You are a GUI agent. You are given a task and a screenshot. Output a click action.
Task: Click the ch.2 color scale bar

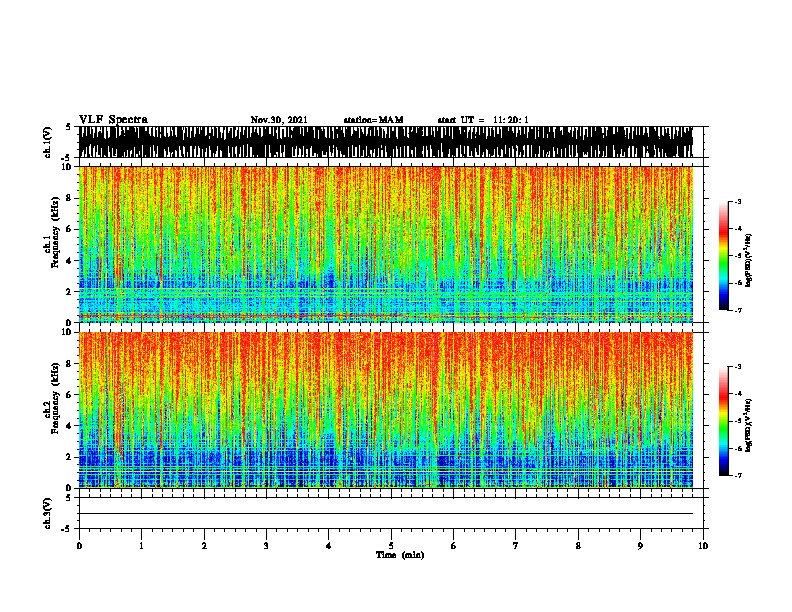724,421
